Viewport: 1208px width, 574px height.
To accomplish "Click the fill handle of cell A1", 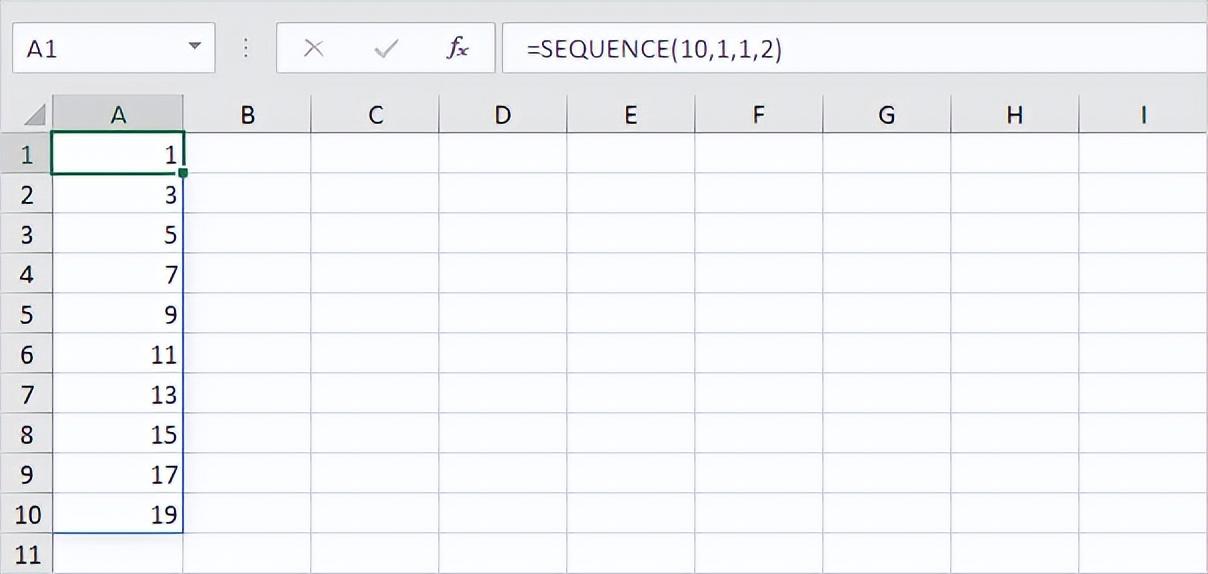I will 183,173.
